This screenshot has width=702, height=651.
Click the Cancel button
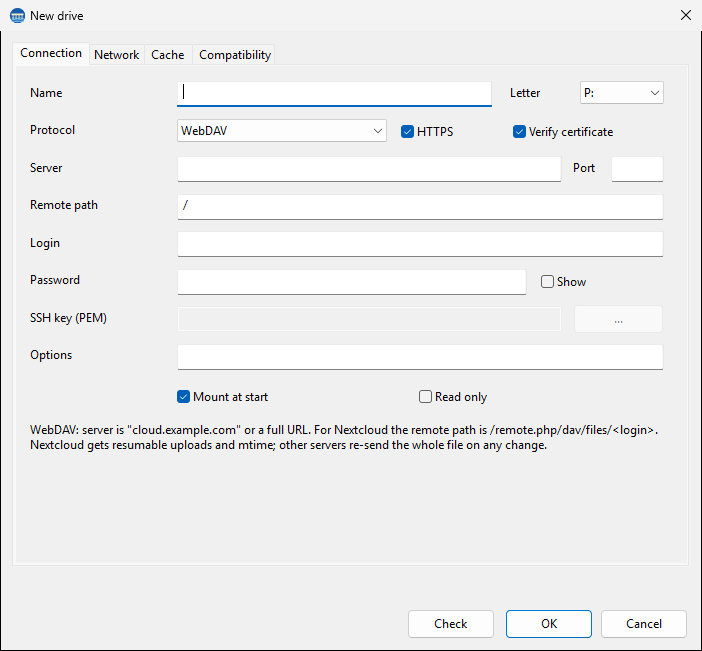(644, 624)
